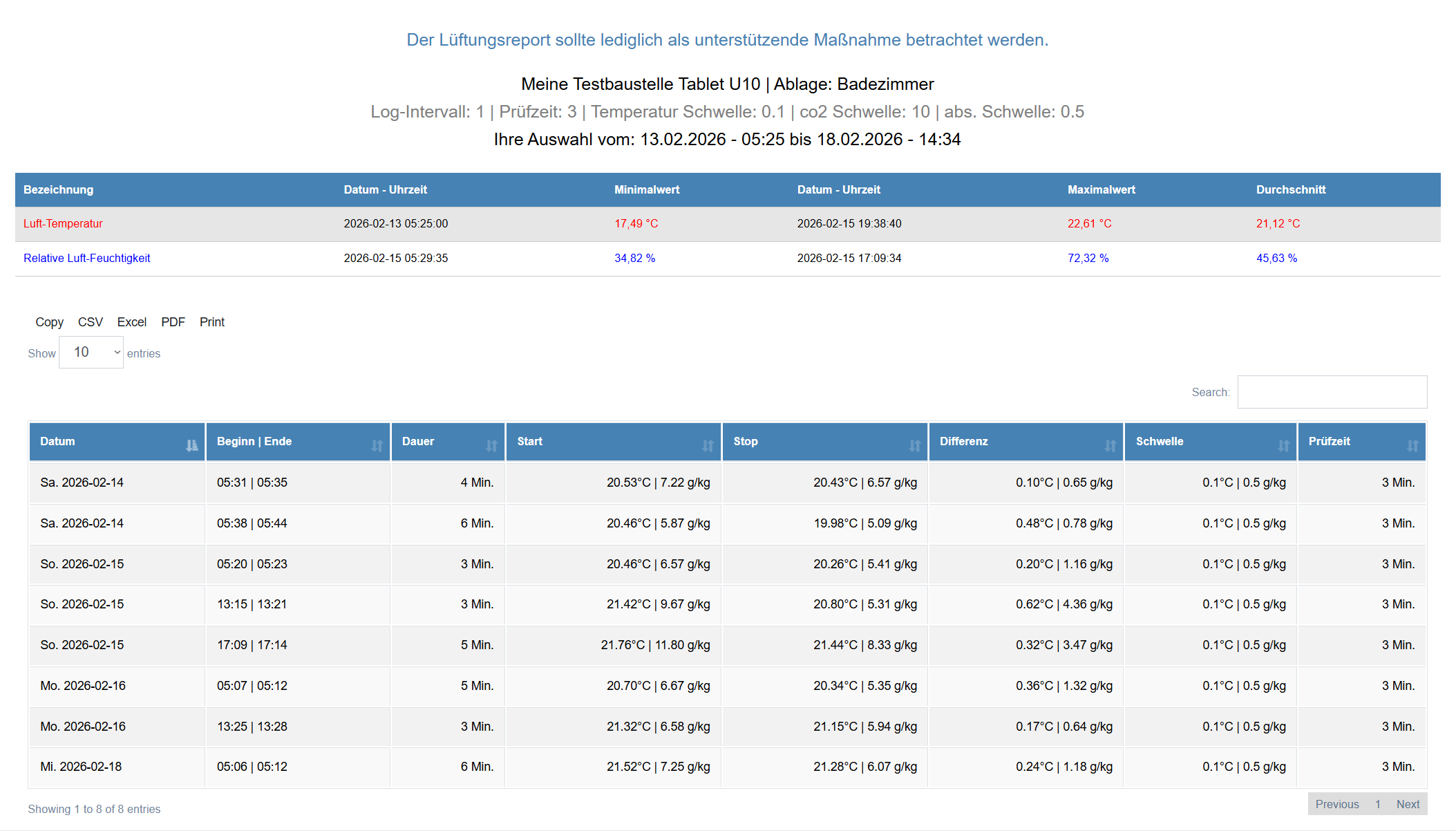The width and height of the screenshot is (1456, 831).
Task: Export table to Excel
Action: point(131,322)
